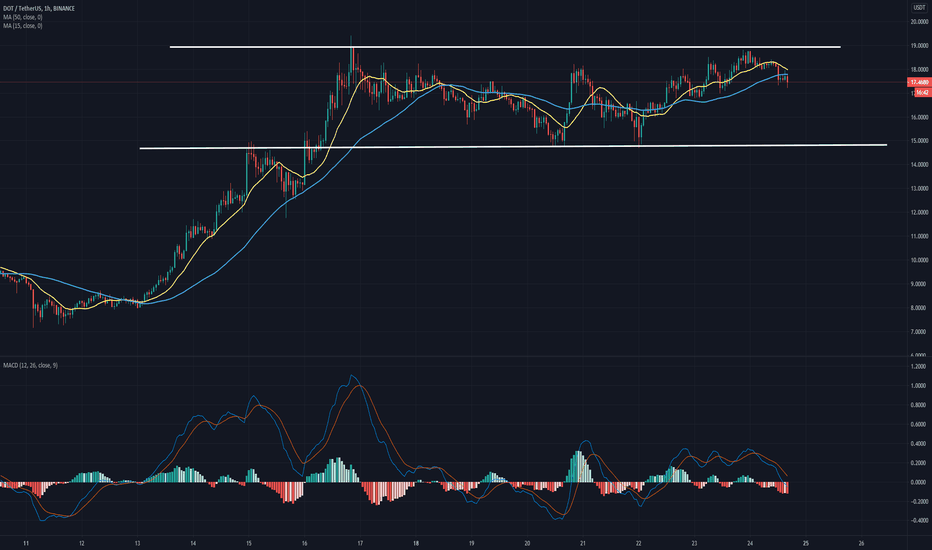Viewport: 932px width, 550px height.
Task: Click the 13.0000 price axis label
Action: 919,188
